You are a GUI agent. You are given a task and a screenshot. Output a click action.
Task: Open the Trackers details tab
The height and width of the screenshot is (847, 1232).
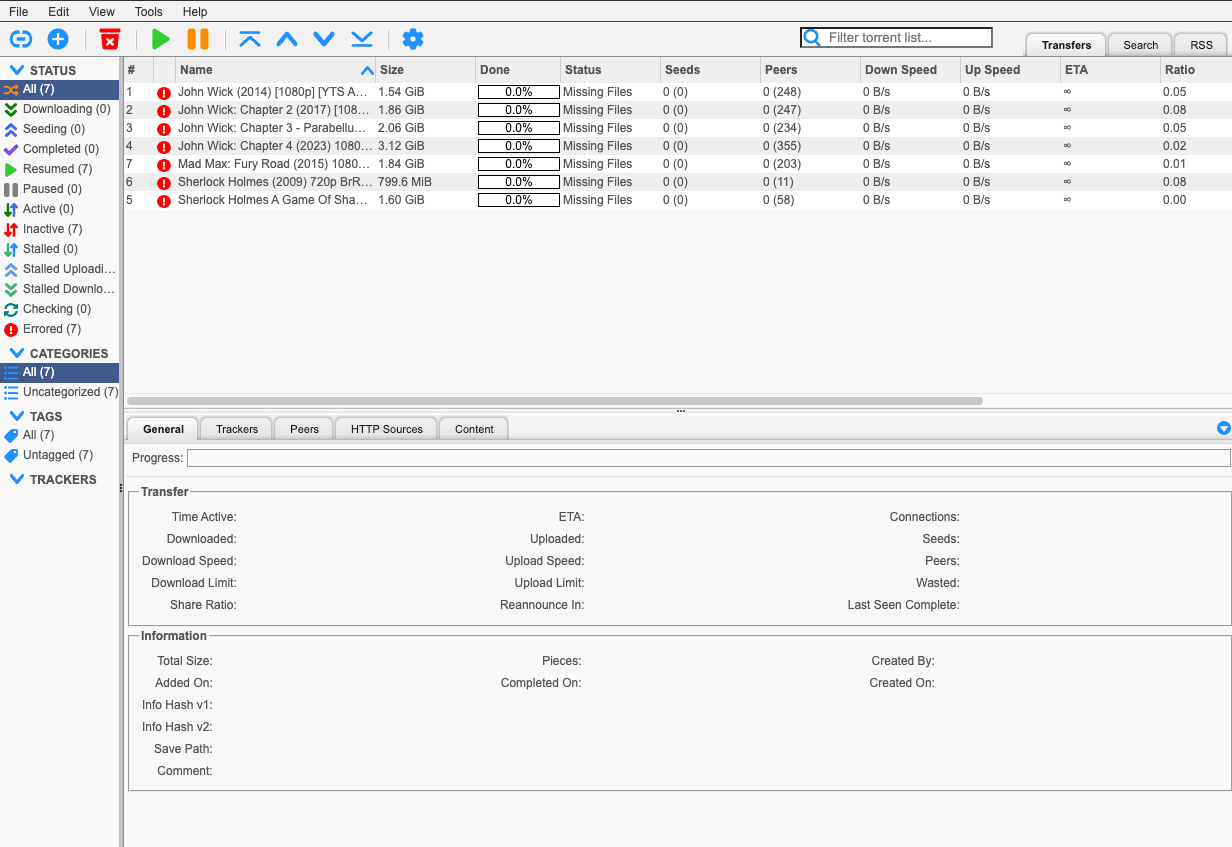coord(236,429)
